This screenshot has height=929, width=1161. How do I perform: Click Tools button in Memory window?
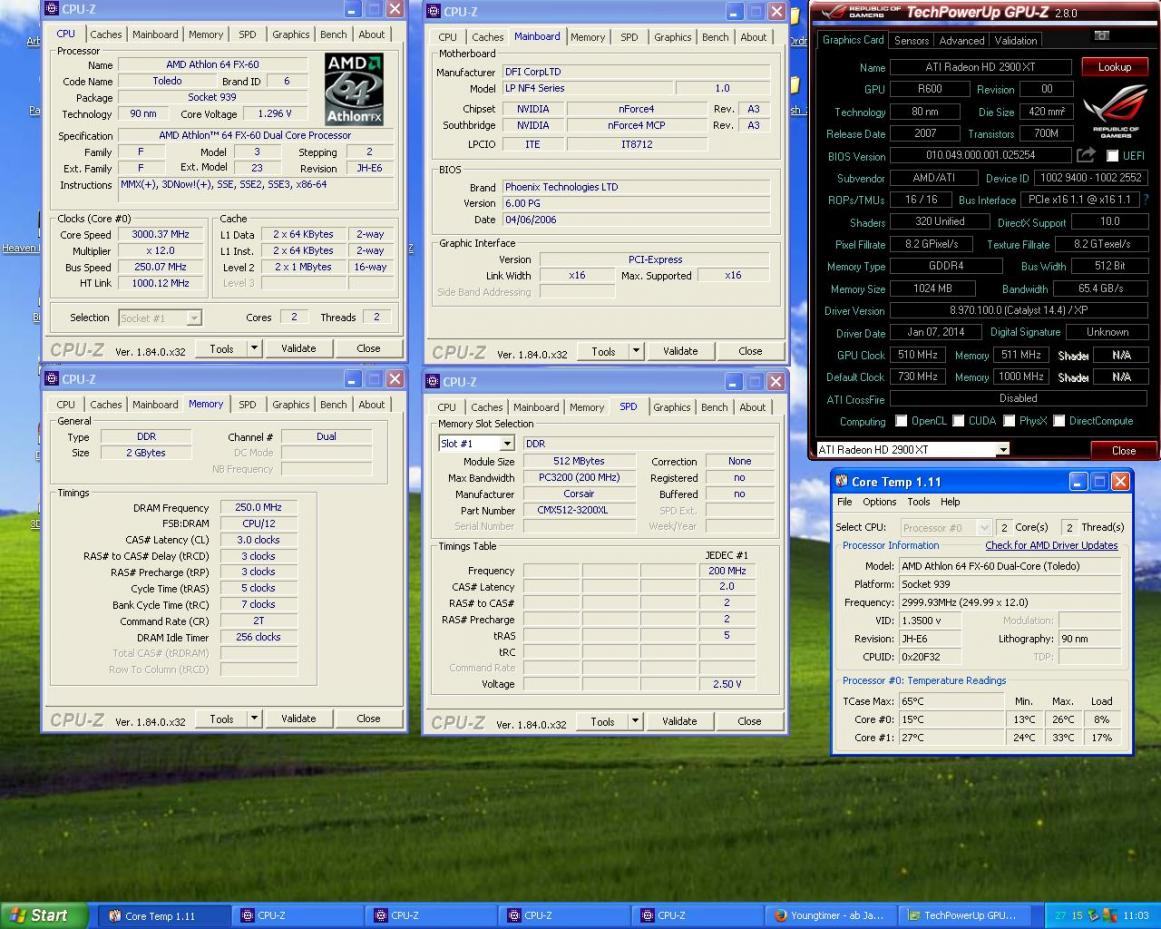tap(221, 718)
